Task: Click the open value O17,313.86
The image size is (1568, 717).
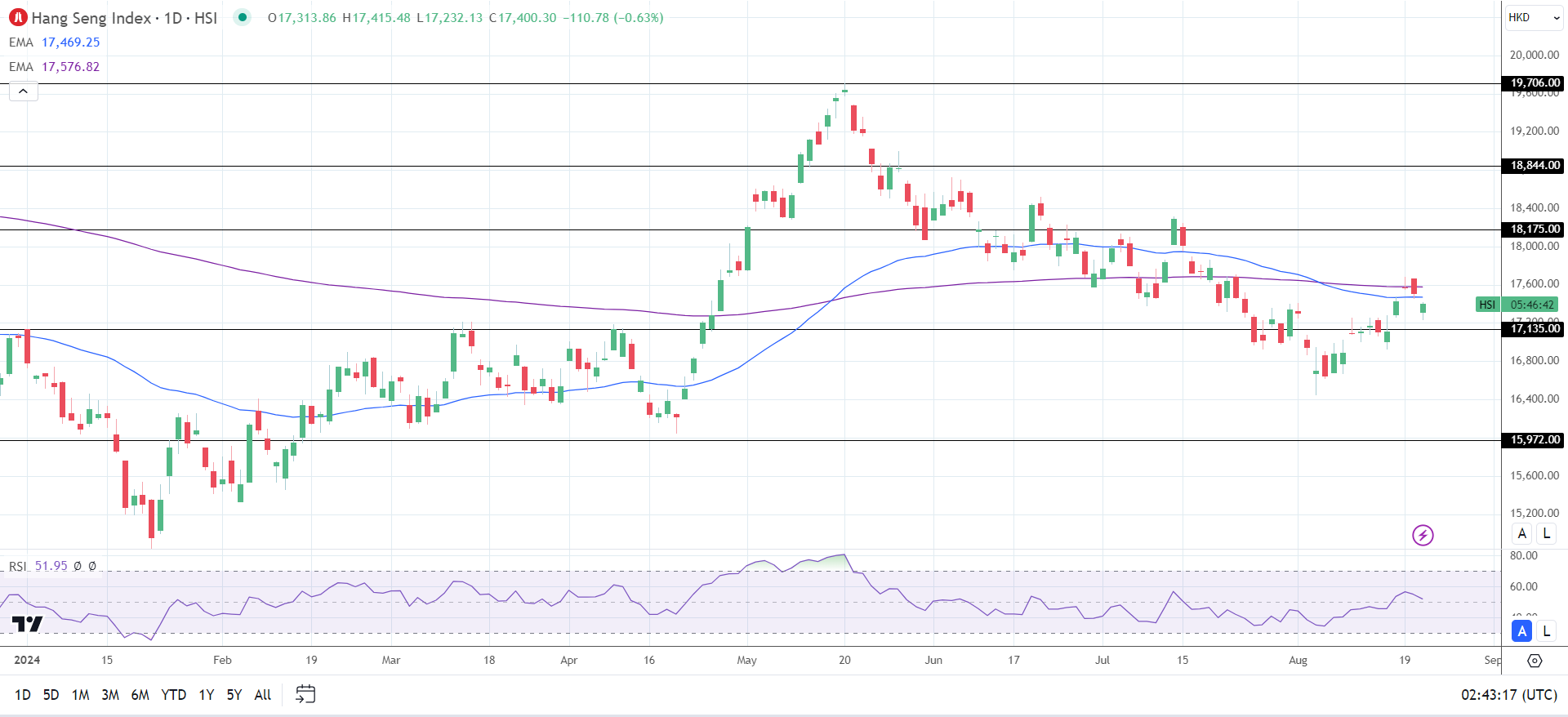Action: [302, 18]
